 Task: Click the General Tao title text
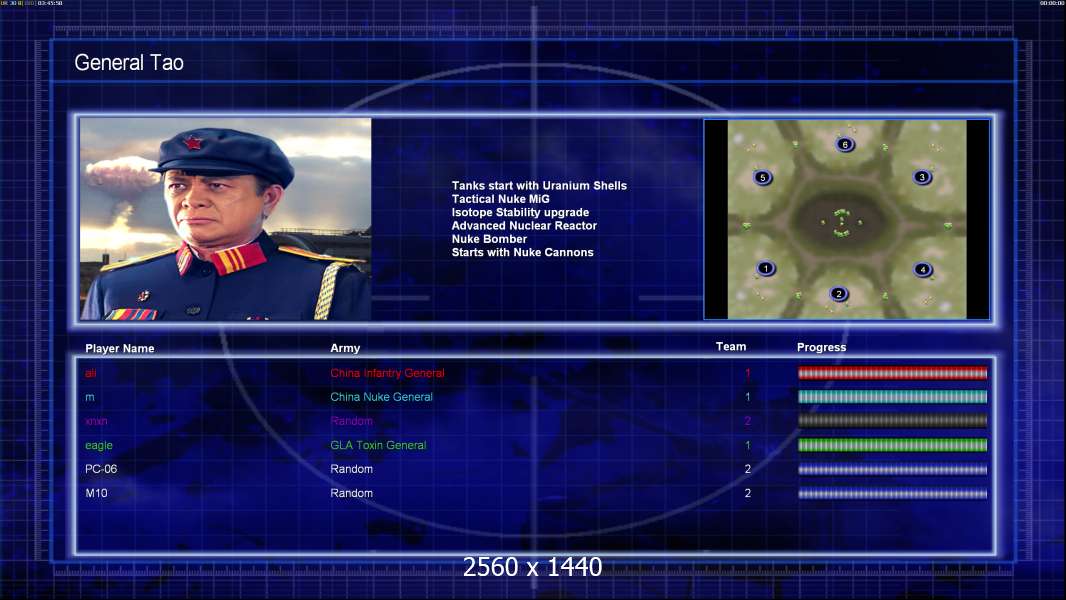coord(129,63)
